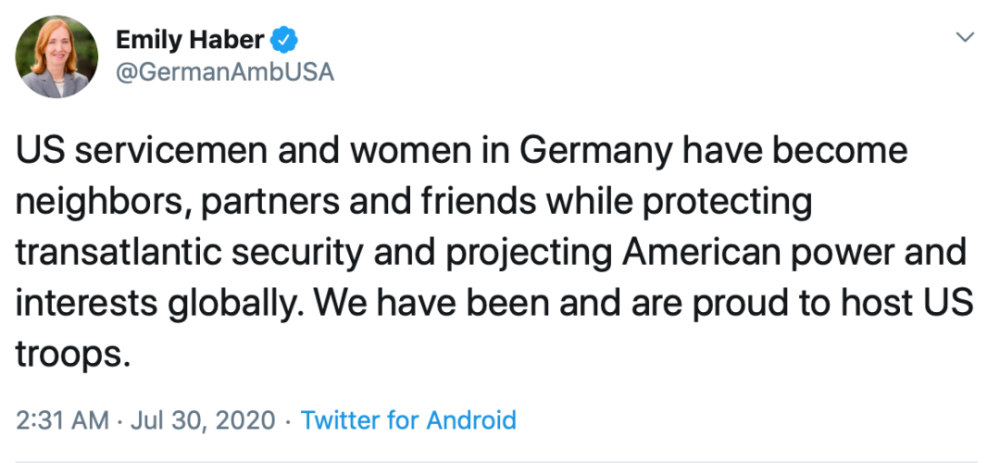This screenshot has height=463, width=1000.
Task: Open the tweet options chevron menu
Action: pos(965,37)
